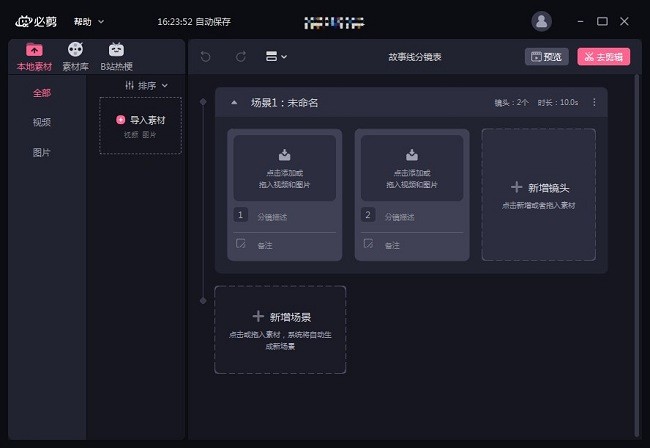The width and height of the screenshot is (650, 448).
Task: Open the 排序 sort dropdown
Action: pos(147,86)
